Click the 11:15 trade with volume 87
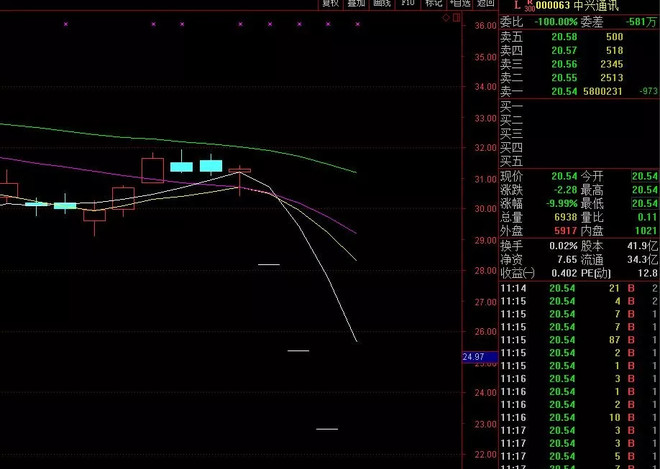Image resolution: width=660 pixels, height=469 pixels. (578, 340)
